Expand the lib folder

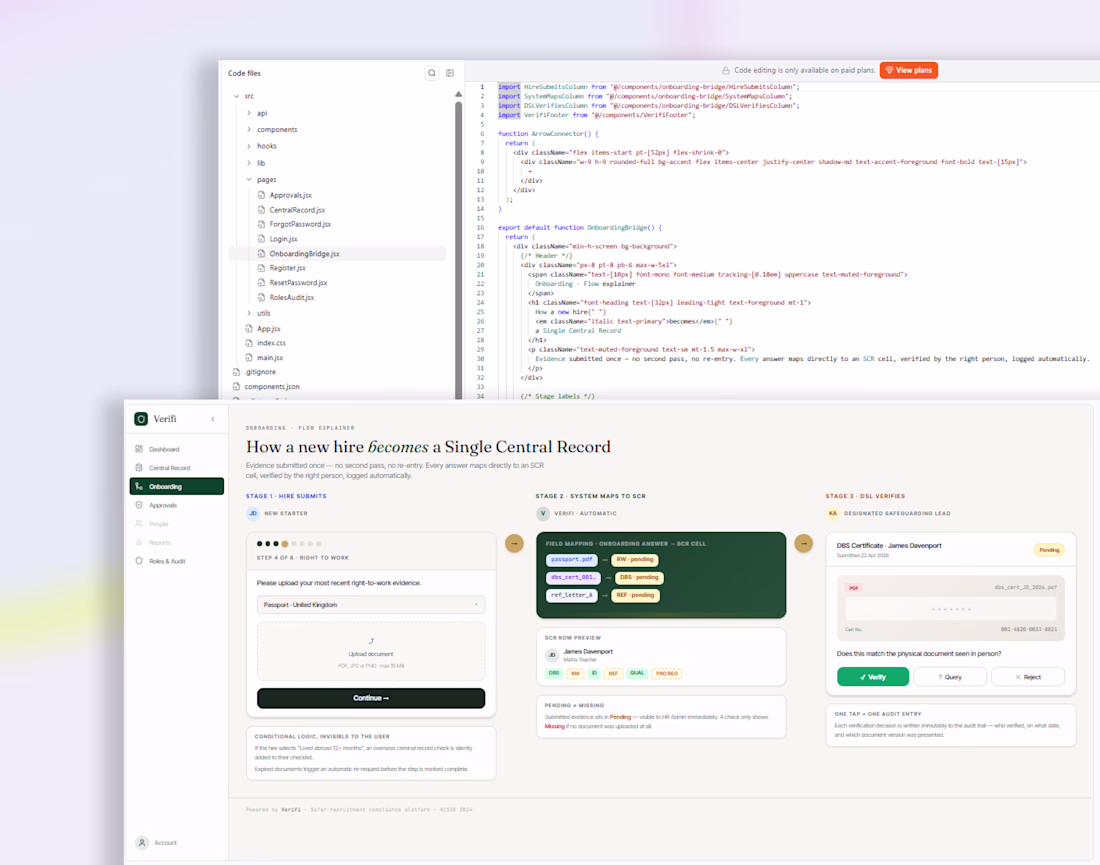pyautogui.click(x=249, y=163)
